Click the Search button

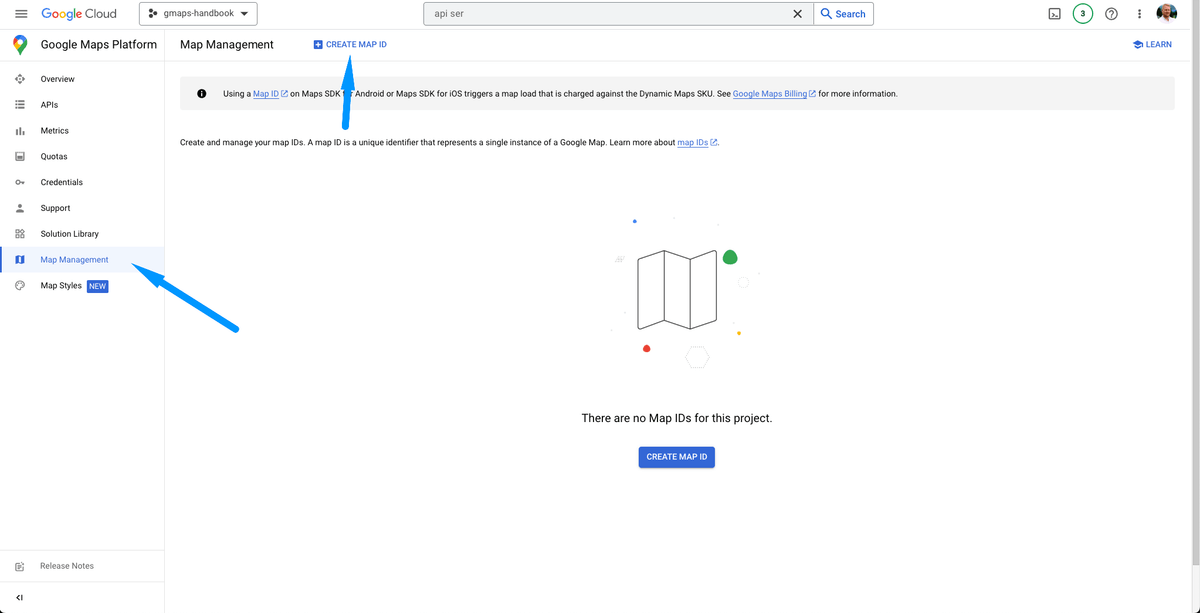pos(843,14)
